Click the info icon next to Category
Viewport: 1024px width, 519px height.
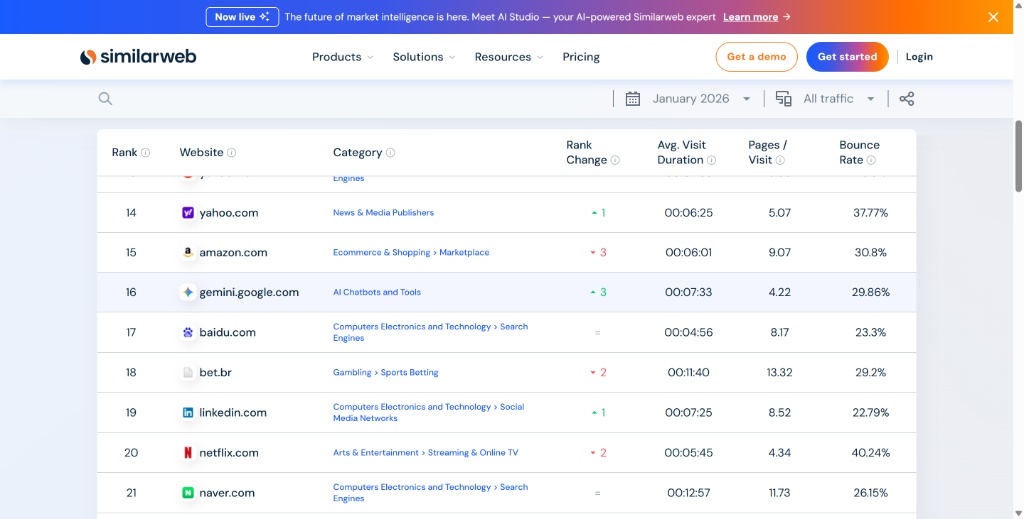pos(390,152)
